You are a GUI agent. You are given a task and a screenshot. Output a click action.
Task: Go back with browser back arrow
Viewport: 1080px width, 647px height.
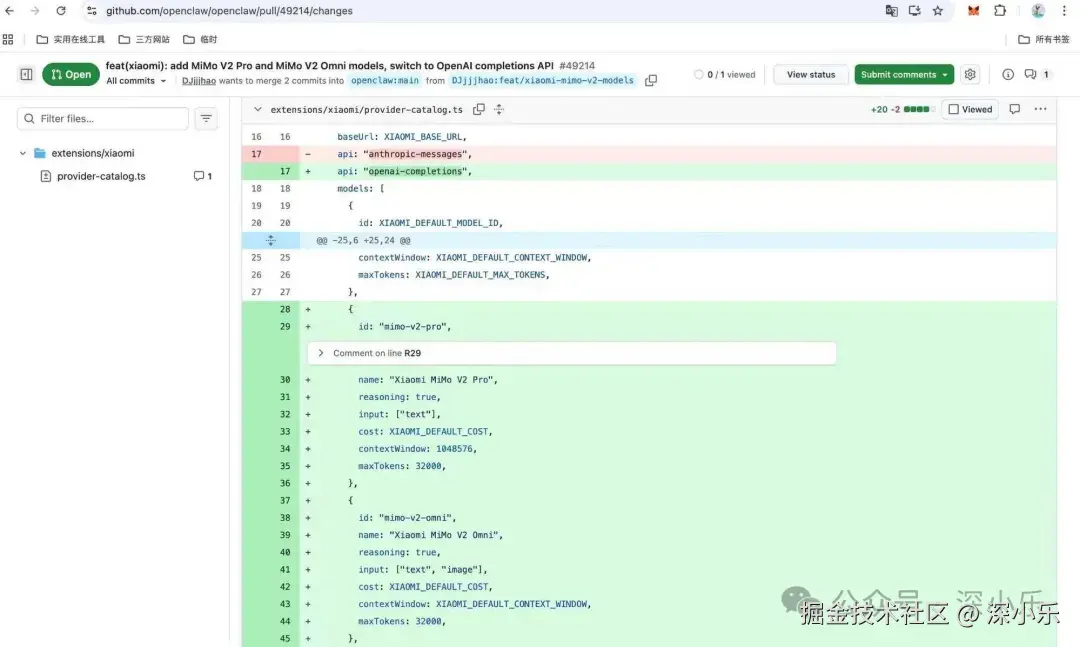(10, 11)
